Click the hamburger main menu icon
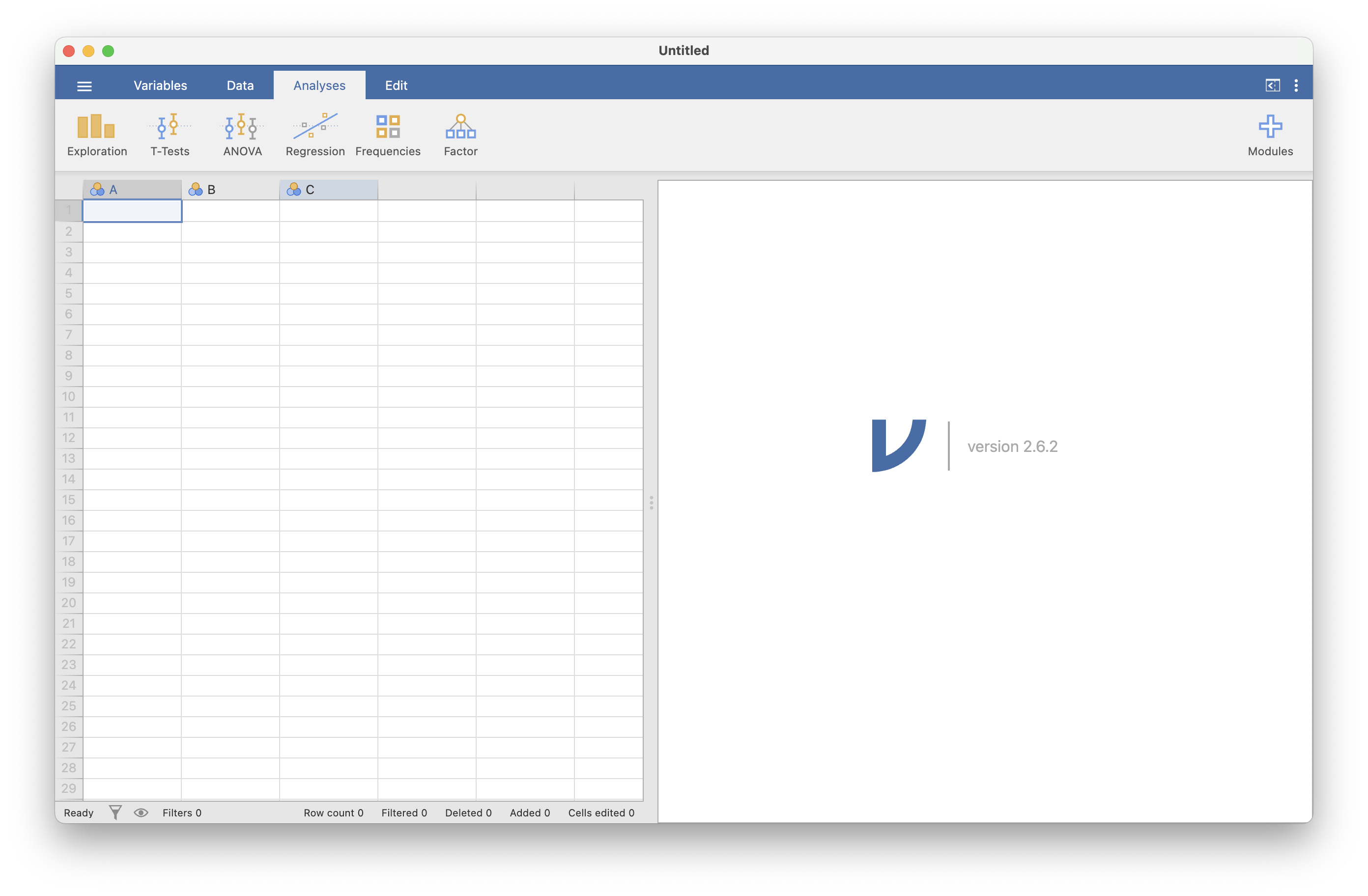The image size is (1368, 896). point(85,86)
